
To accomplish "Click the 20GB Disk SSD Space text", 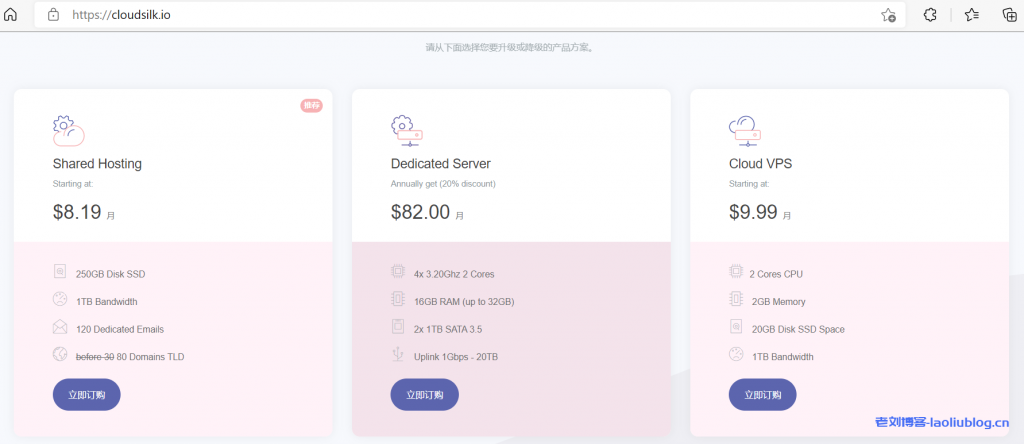I will pyautogui.click(x=798, y=330).
